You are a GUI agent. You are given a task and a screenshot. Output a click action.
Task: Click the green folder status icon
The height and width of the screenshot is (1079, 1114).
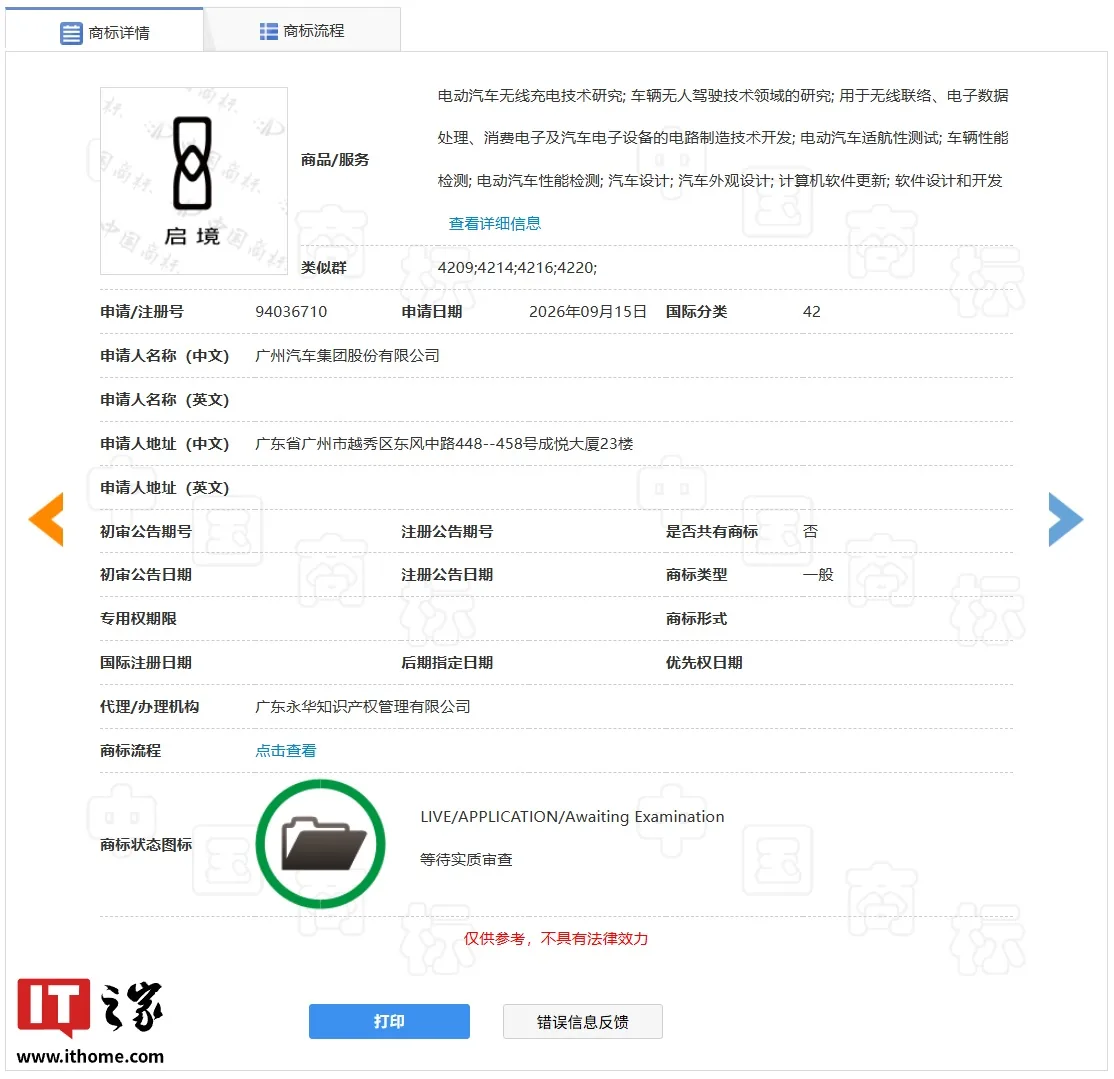[320, 844]
